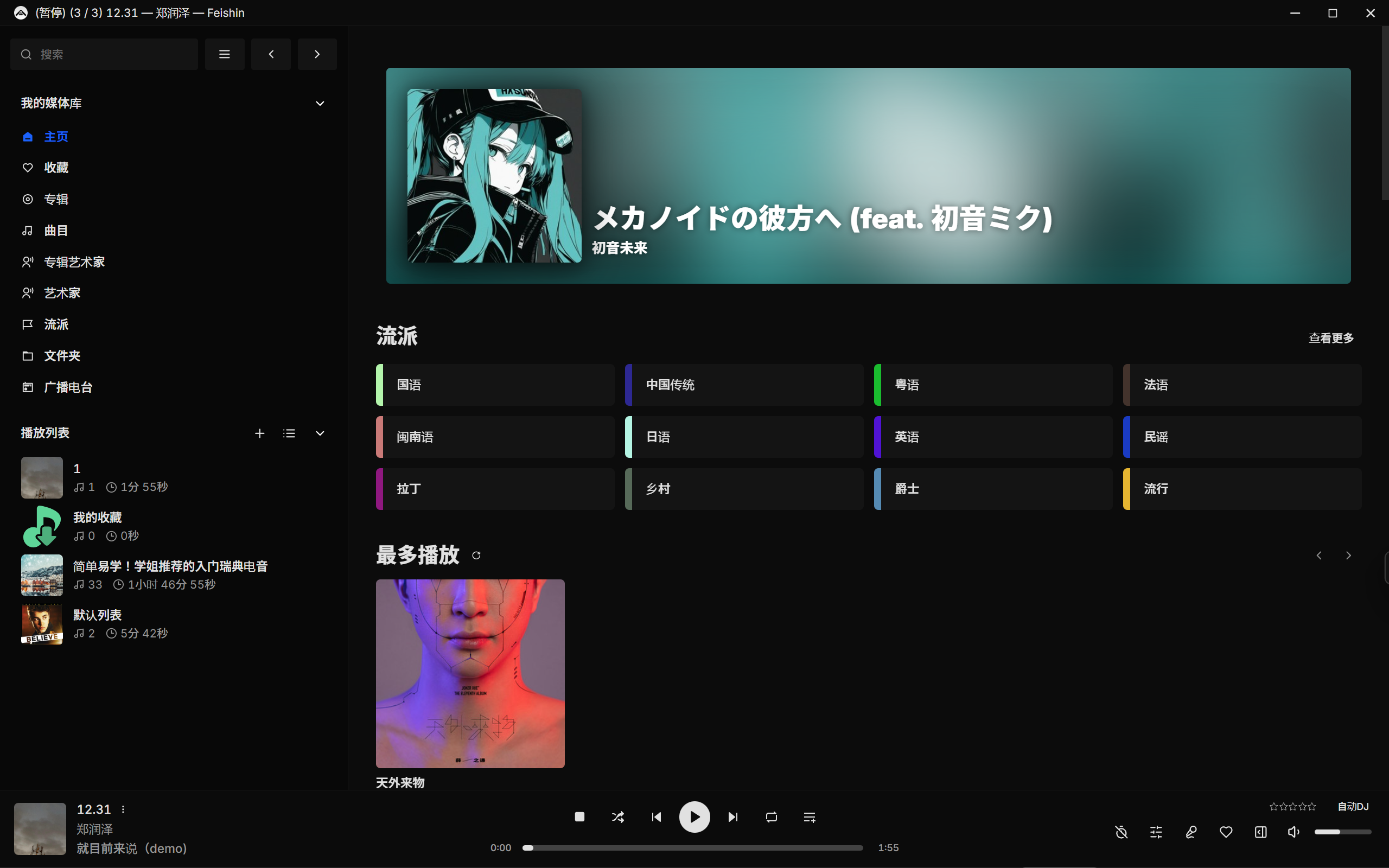Open 曲目 in the sidebar
Image resolution: width=1389 pixels, height=868 pixels.
173,231
